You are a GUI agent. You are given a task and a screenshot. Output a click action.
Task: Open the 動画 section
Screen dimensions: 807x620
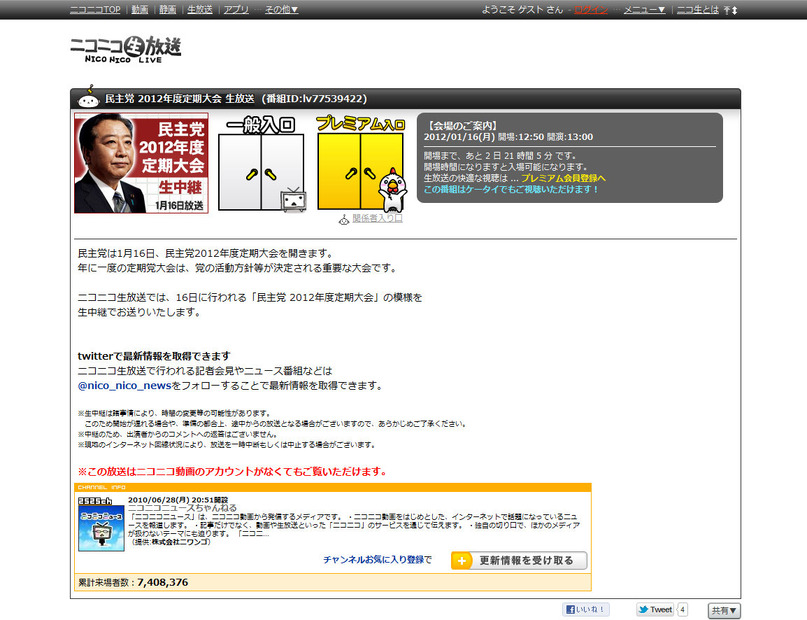click(x=140, y=10)
